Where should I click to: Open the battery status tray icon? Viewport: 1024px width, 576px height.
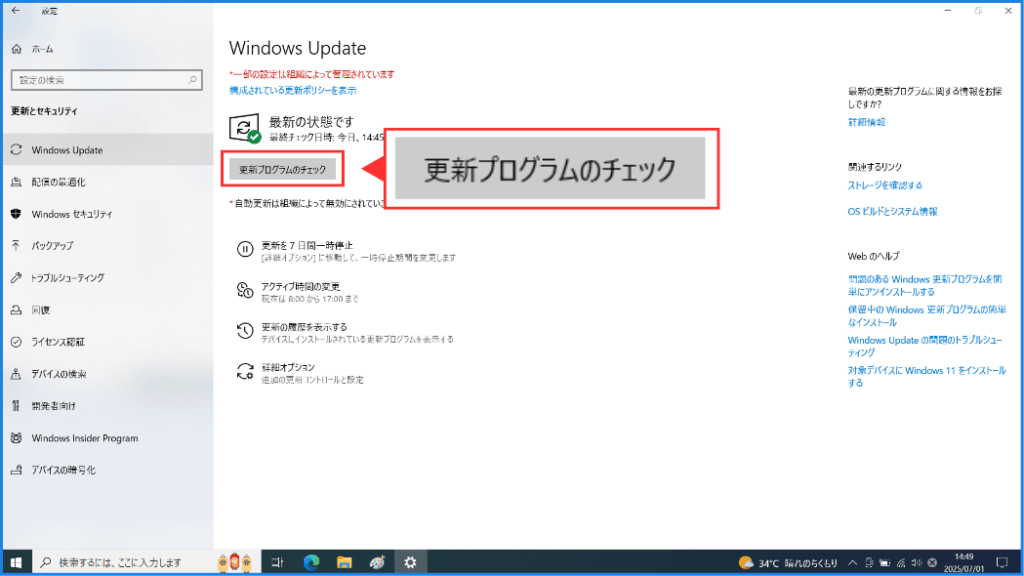point(885,563)
